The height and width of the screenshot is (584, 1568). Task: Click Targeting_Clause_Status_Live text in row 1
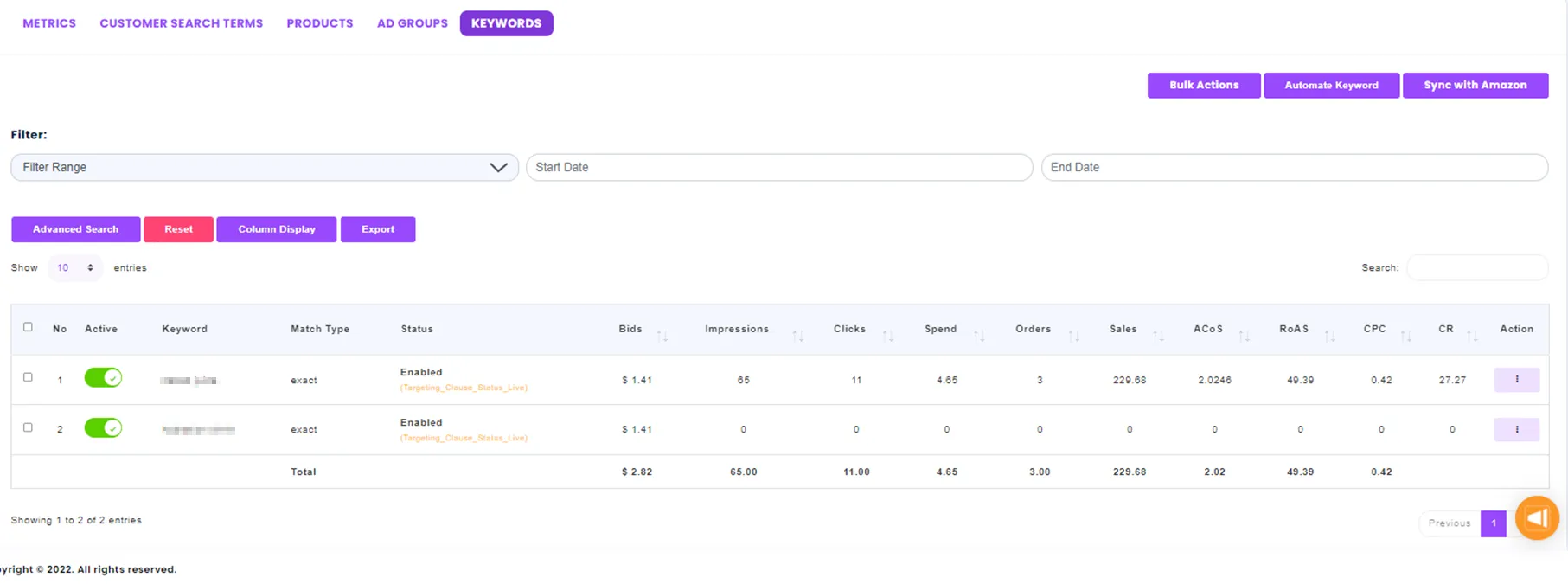[x=464, y=388]
